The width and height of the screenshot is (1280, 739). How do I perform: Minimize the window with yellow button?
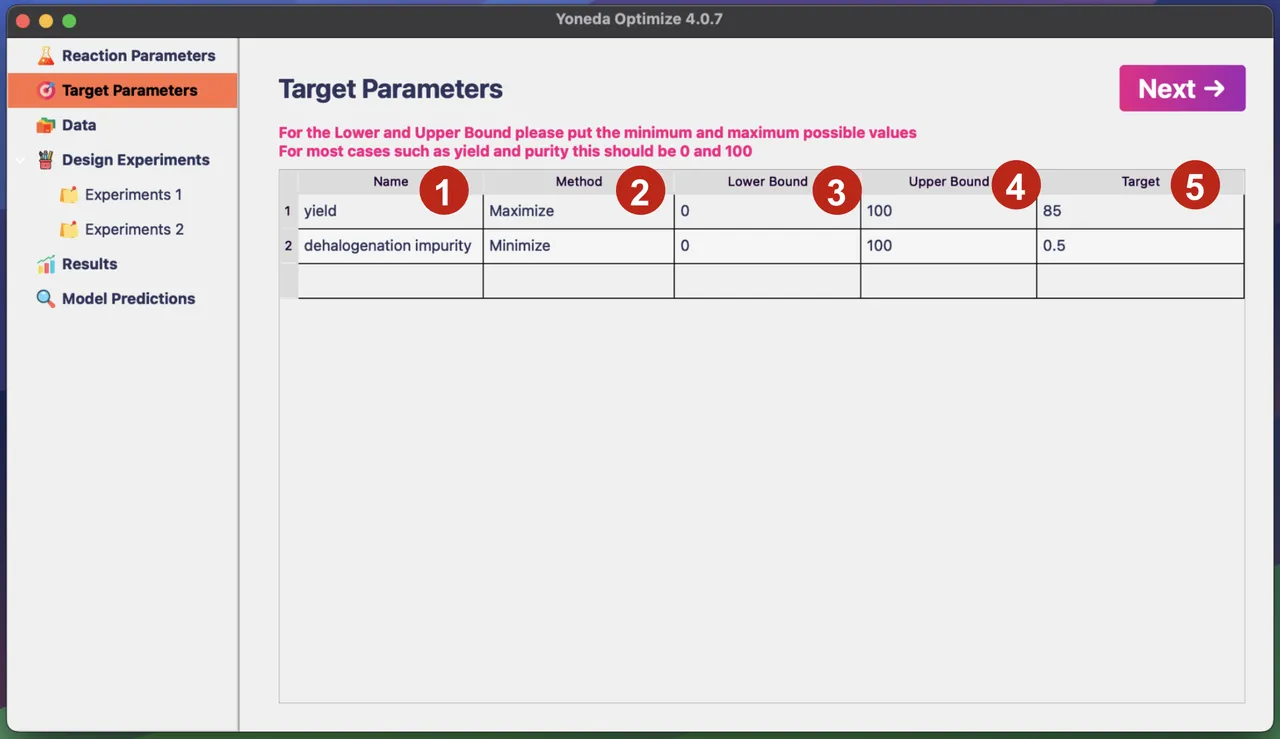point(46,20)
